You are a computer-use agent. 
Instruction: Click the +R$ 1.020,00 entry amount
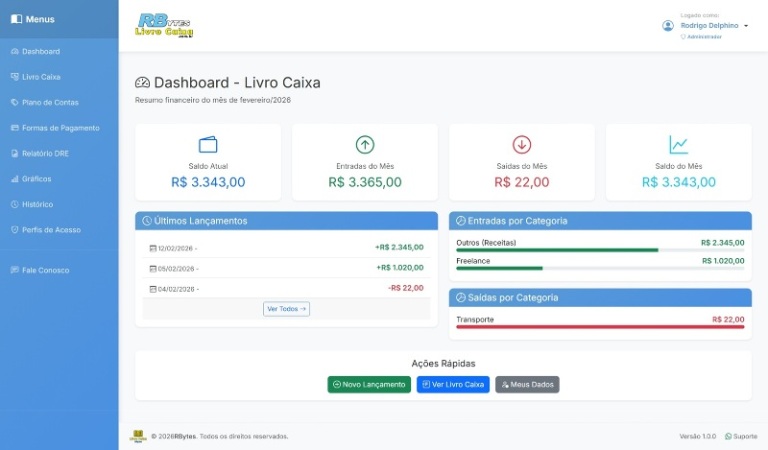[x=400, y=268]
